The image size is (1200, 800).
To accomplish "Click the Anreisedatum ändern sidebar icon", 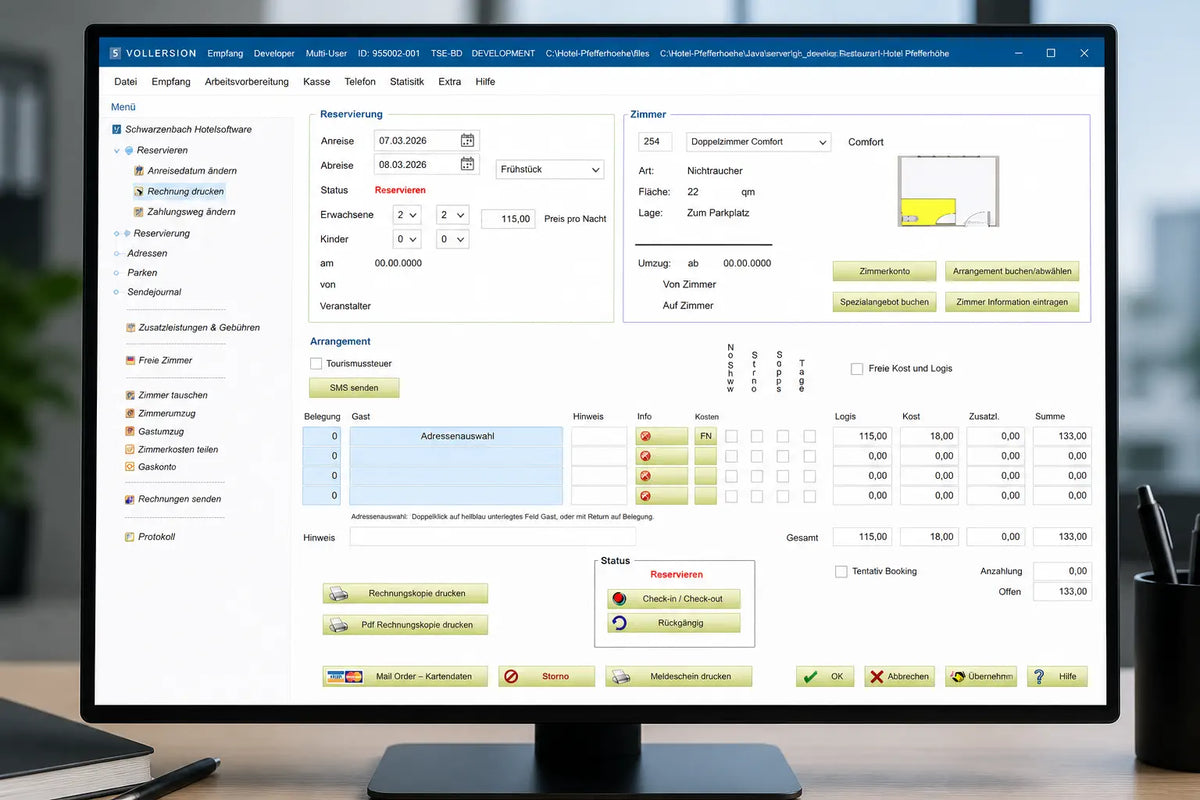I will (139, 171).
